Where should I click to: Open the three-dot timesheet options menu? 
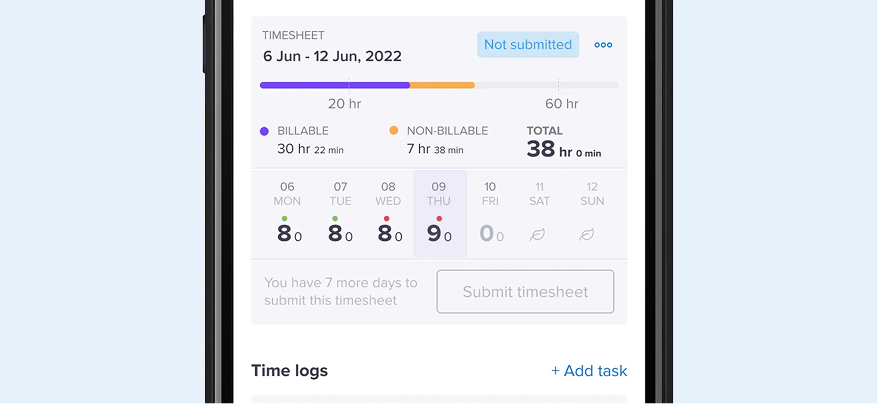[603, 45]
